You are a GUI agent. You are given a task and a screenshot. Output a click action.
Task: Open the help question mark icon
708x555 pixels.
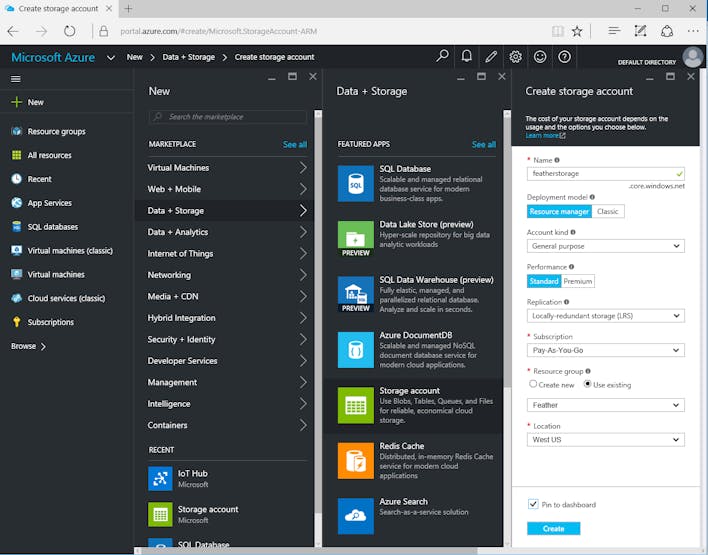click(564, 56)
